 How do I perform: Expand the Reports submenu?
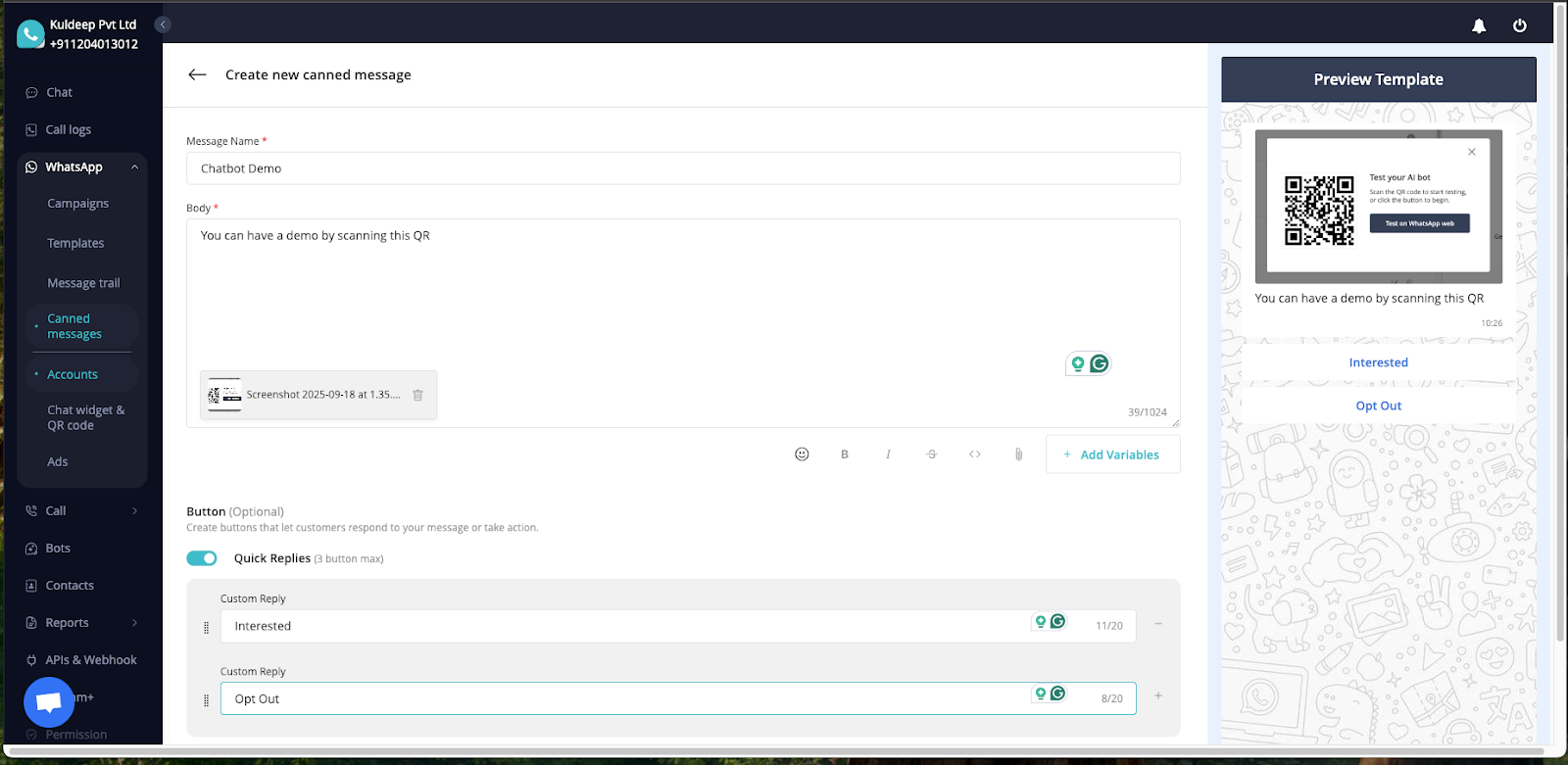coord(134,623)
